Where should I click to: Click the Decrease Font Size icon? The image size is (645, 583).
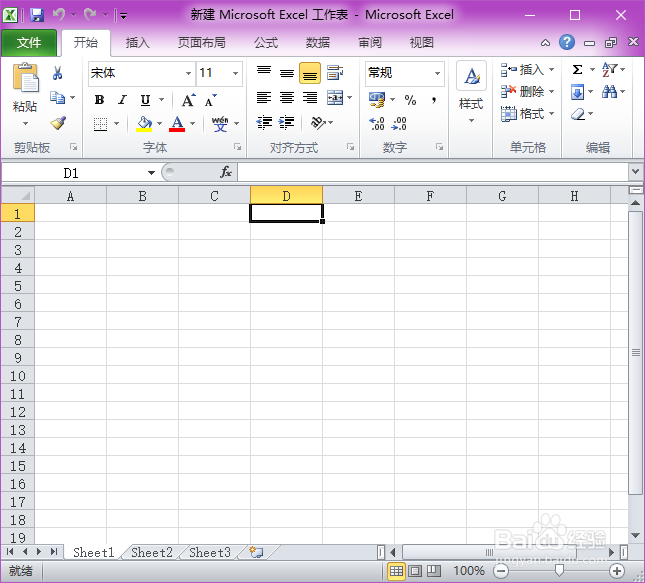coord(211,100)
